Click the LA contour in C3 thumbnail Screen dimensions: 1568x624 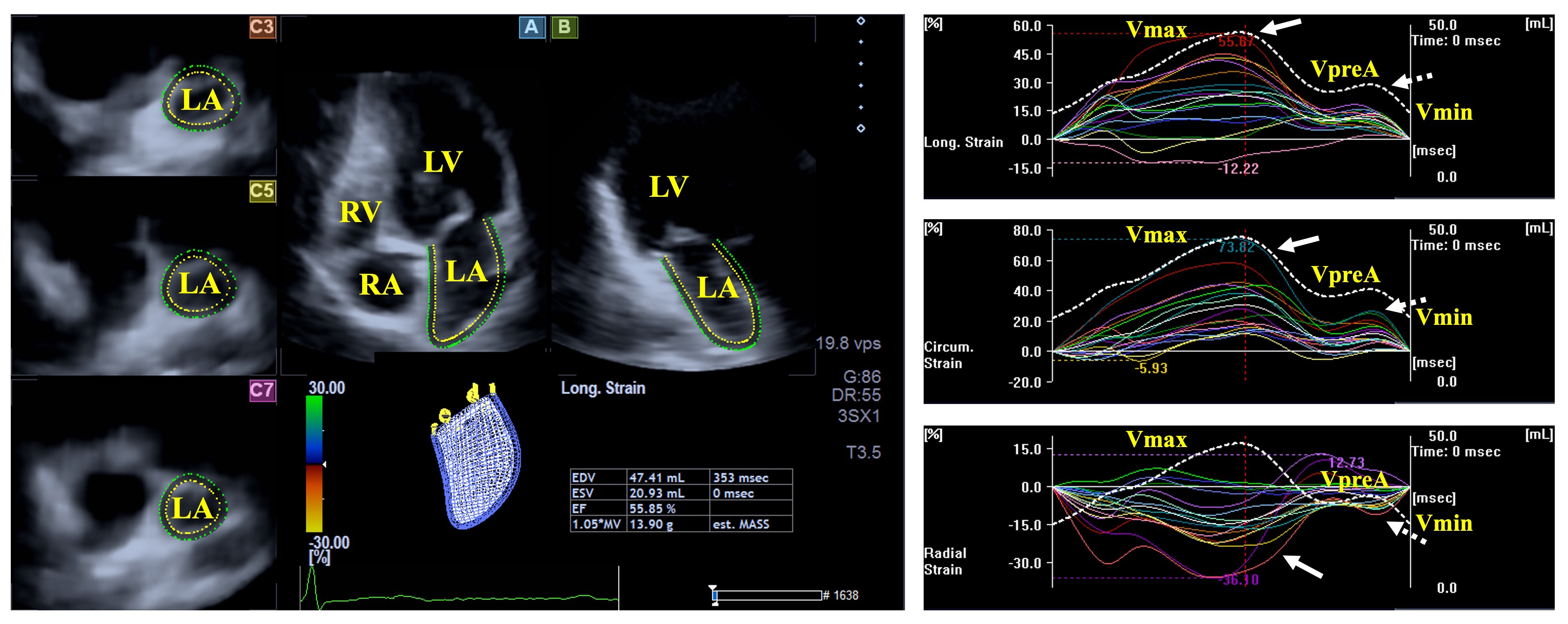201,99
